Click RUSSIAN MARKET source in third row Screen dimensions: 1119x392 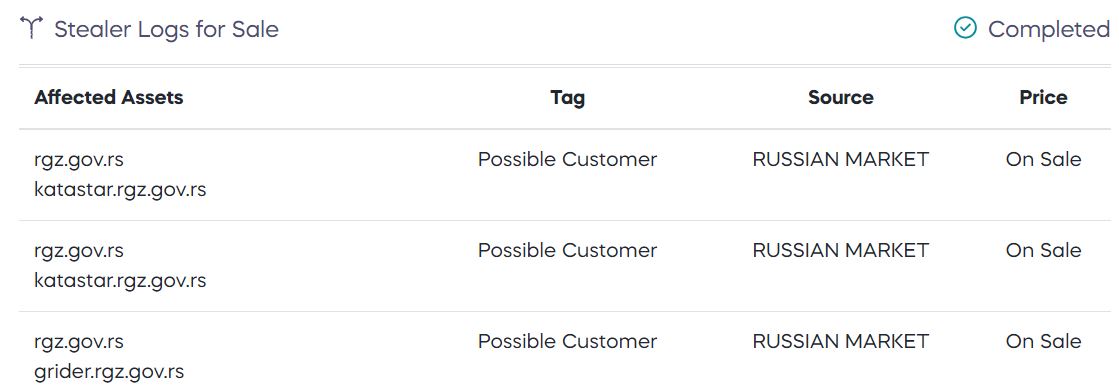coord(841,341)
